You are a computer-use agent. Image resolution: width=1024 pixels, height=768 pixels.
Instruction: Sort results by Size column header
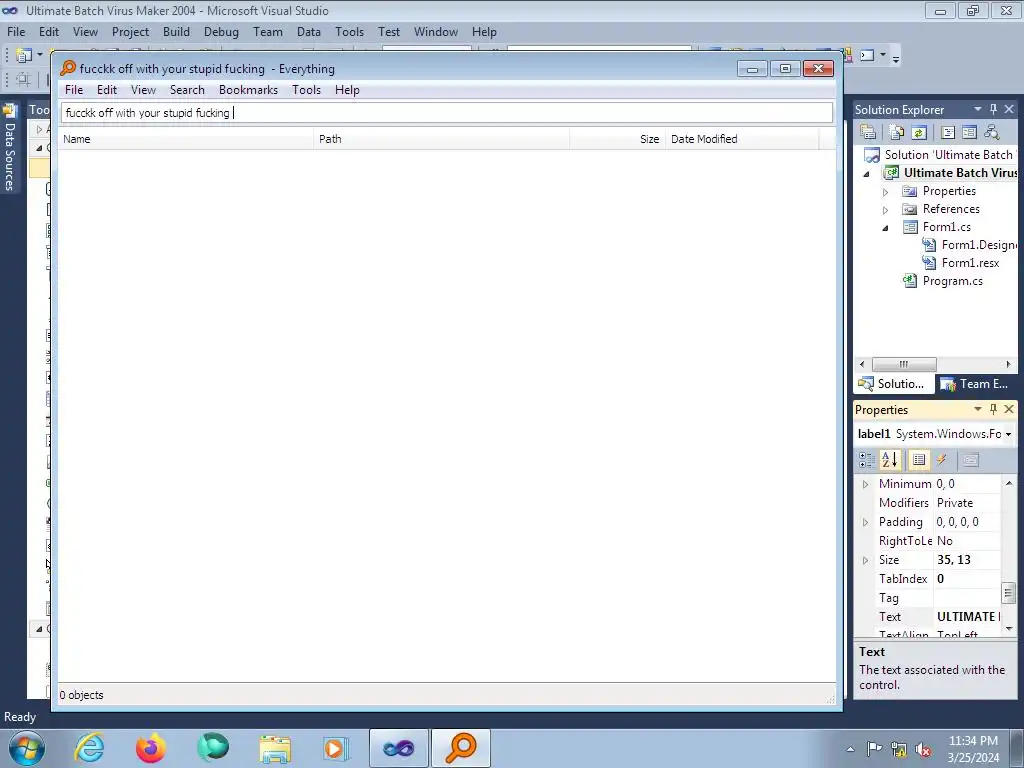[x=617, y=139]
